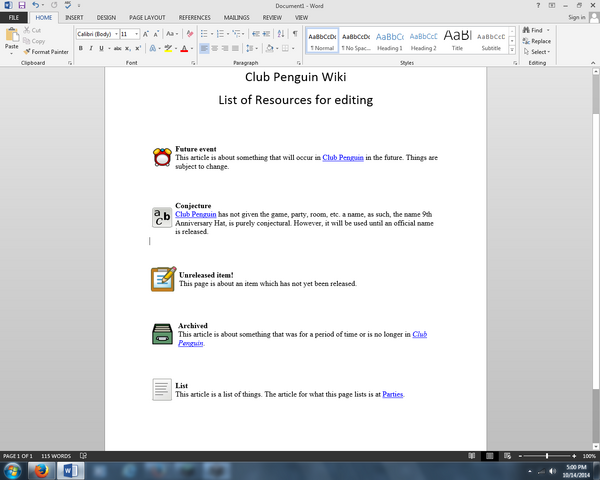This screenshot has height=480, width=600.
Task: Open the FILE tab
Action: pos(14,18)
